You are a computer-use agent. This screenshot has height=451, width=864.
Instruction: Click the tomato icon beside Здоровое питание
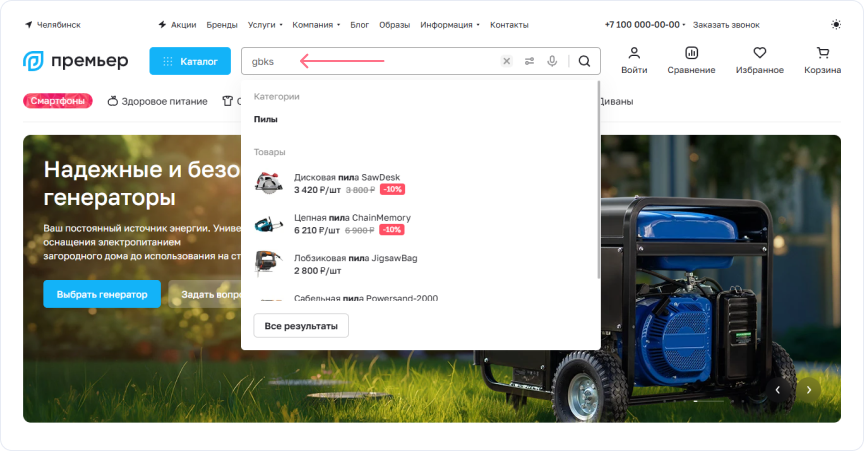point(112,101)
